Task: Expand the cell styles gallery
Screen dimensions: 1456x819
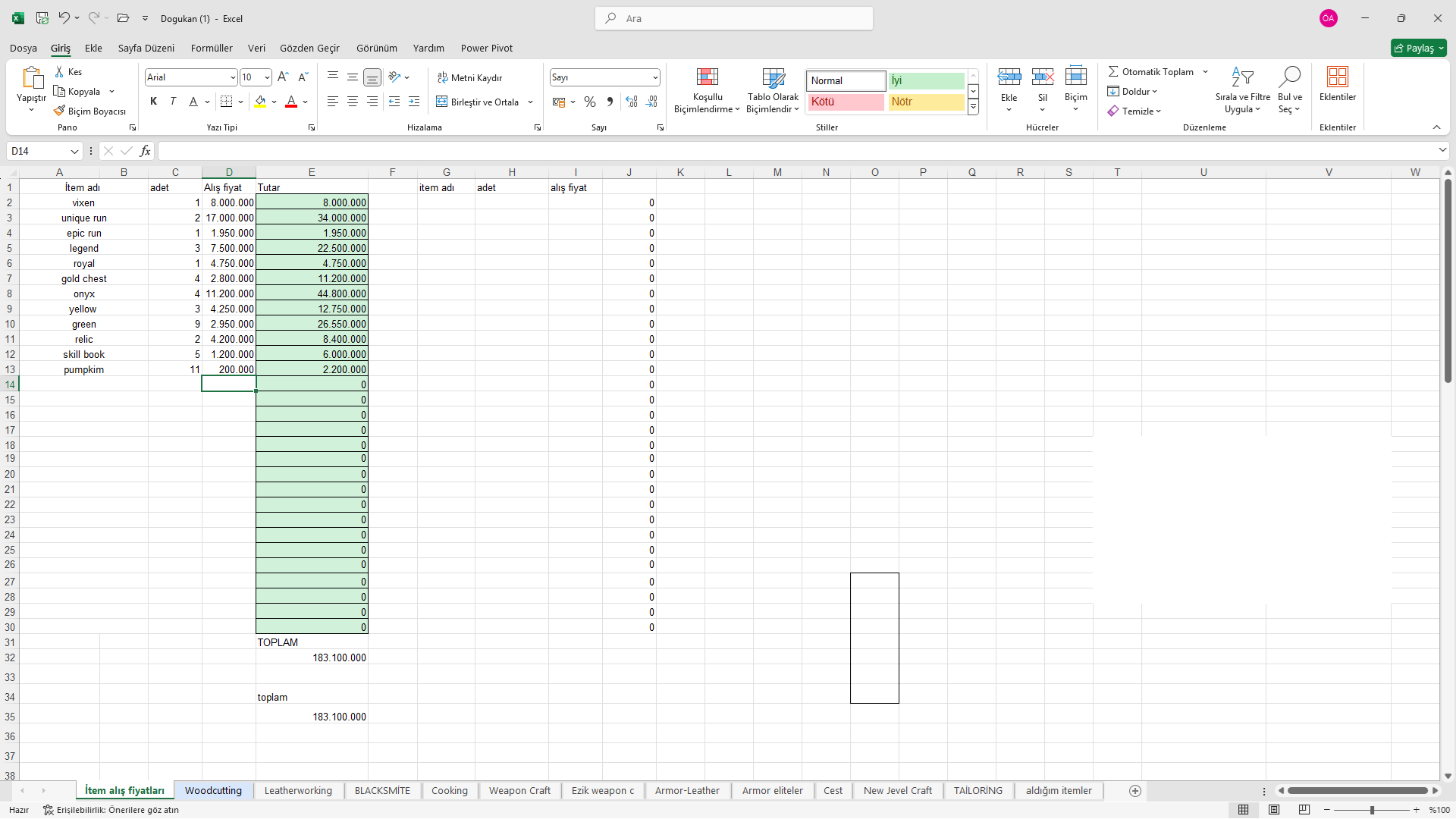Action: [x=973, y=108]
